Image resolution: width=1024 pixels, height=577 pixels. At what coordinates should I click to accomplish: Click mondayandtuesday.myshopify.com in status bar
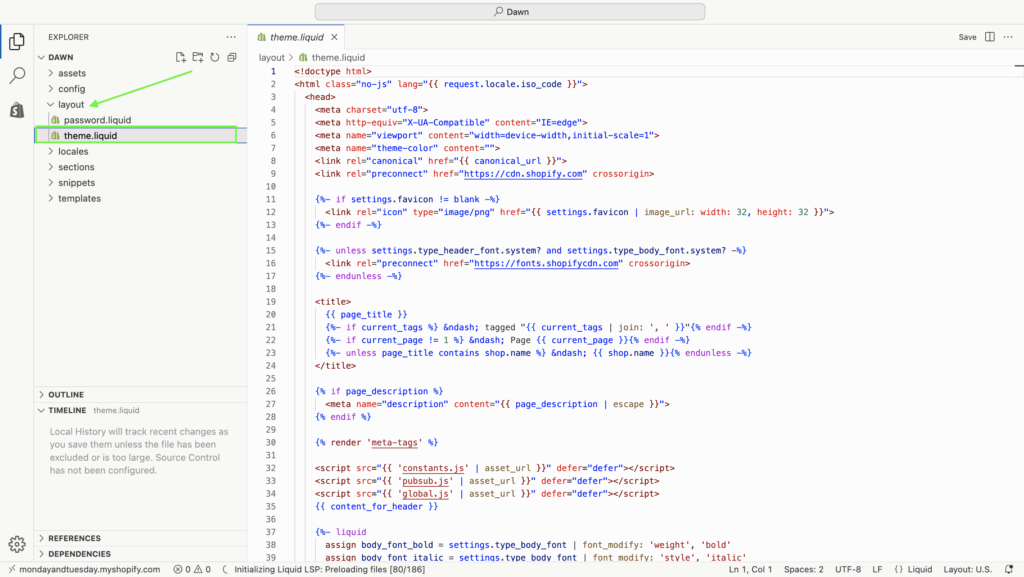coord(89,569)
